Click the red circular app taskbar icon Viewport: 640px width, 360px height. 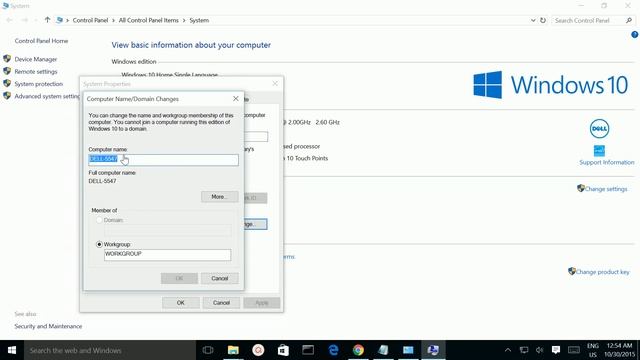(258, 350)
